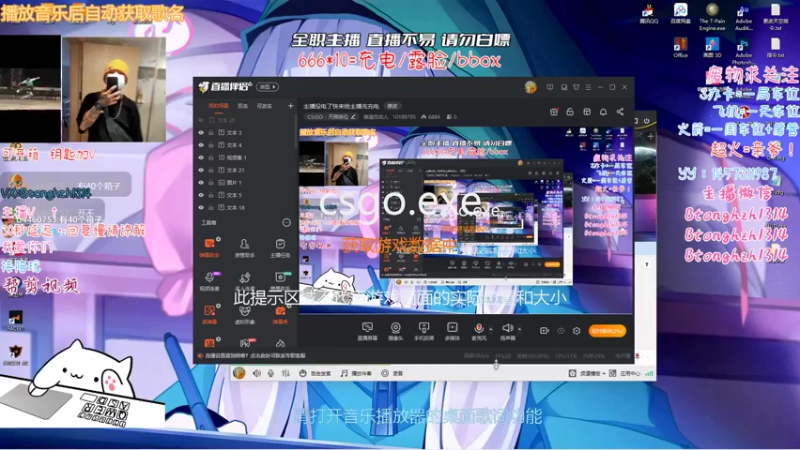This screenshot has height=450, width=800.
Task: Open the 弹幕助手 tool in the toolbox
Action: pyautogui.click(x=210, y=247)
